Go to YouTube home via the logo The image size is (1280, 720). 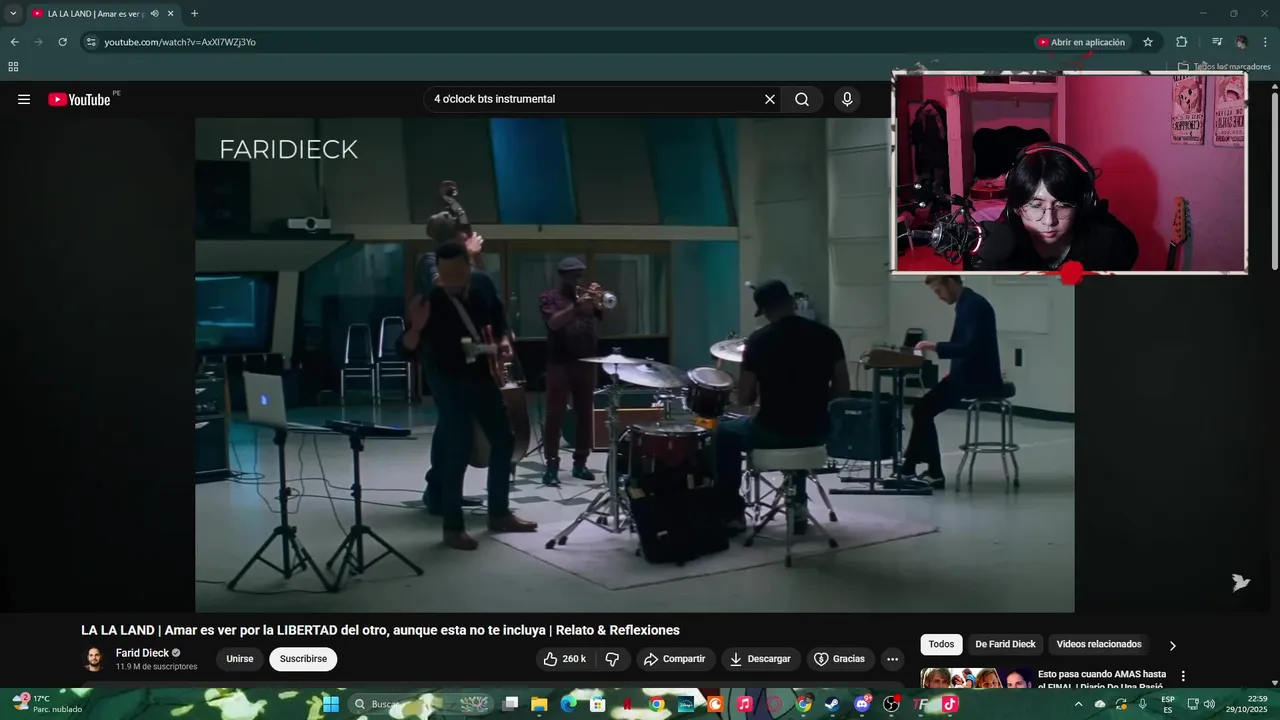click(x=79, y=99)
